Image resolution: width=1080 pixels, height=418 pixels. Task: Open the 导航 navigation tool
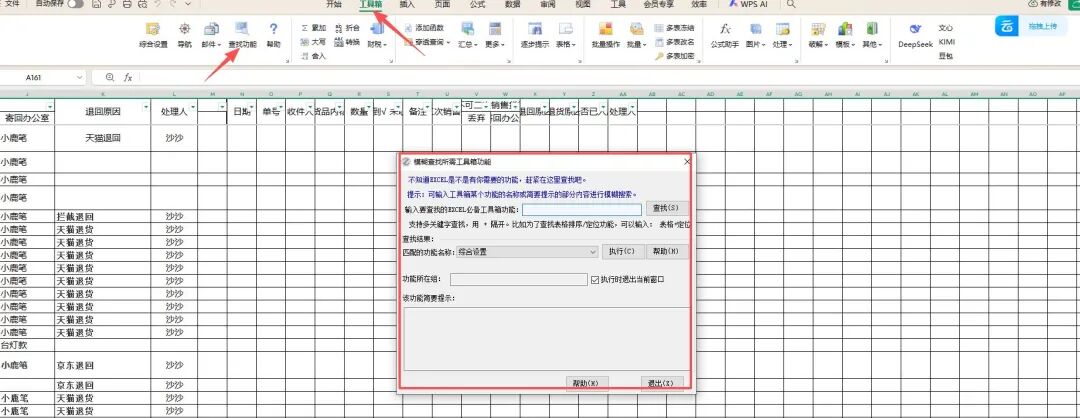(185, 34)
